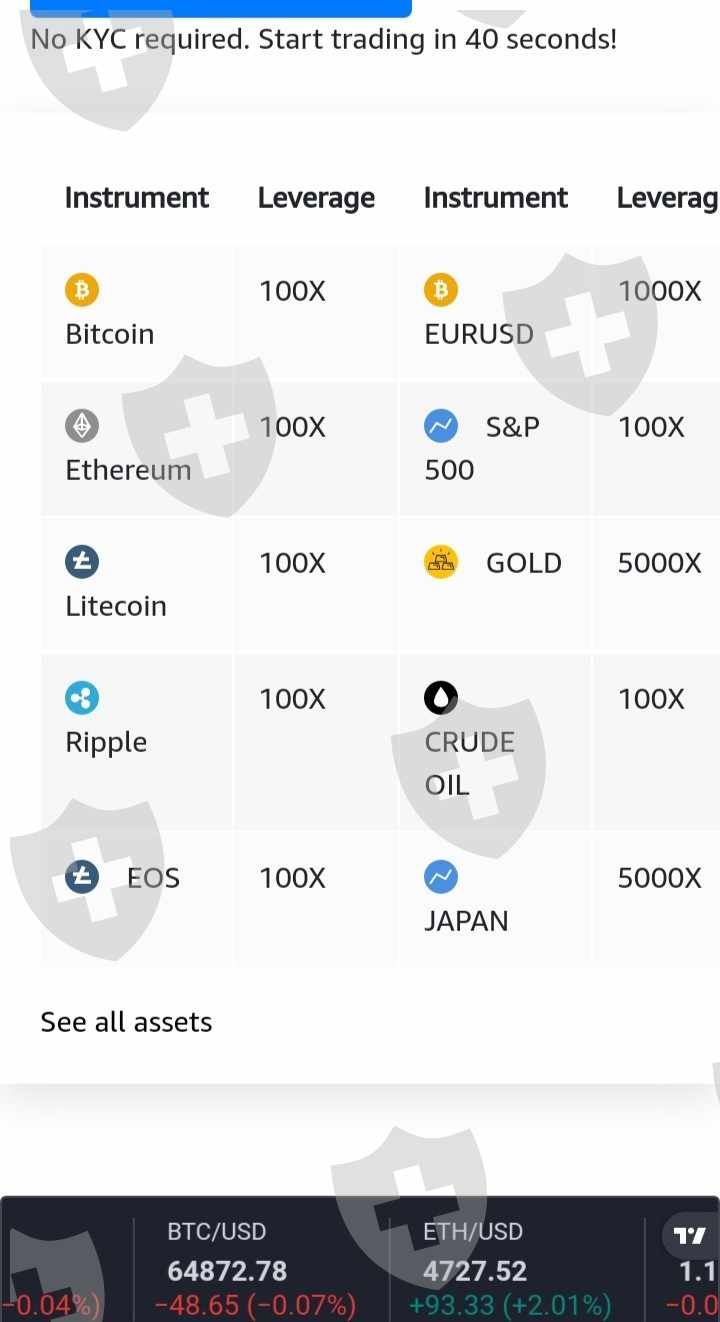Open the TradingView logo in ticker
The width and height of the screenshot is (720, 1322).
[690, 1236]
